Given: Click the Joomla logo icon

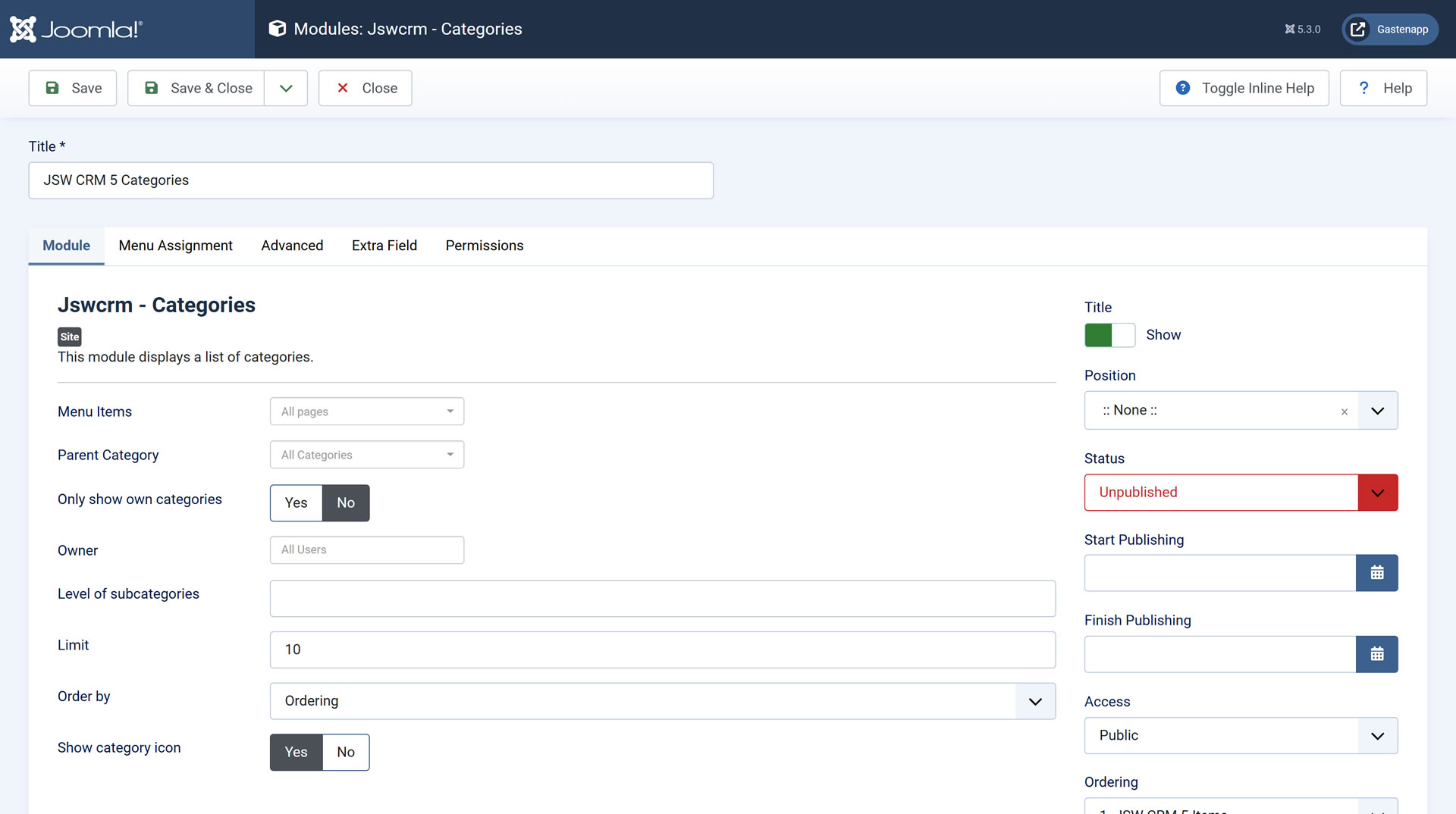Looking at the screenshot, I should click(x=23, y=30).
